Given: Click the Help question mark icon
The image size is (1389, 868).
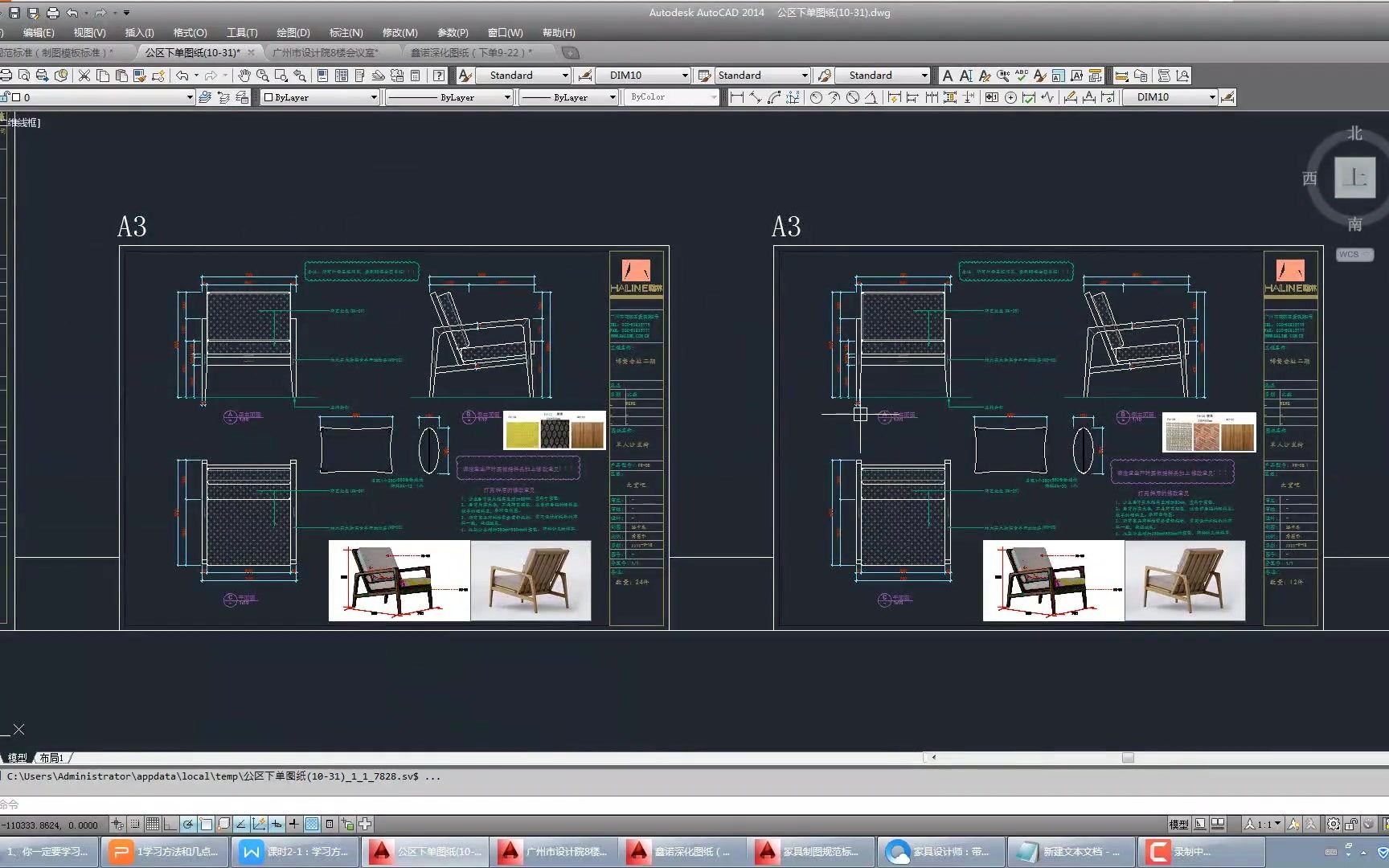Looking at the screenshot, I should (439, 76).
